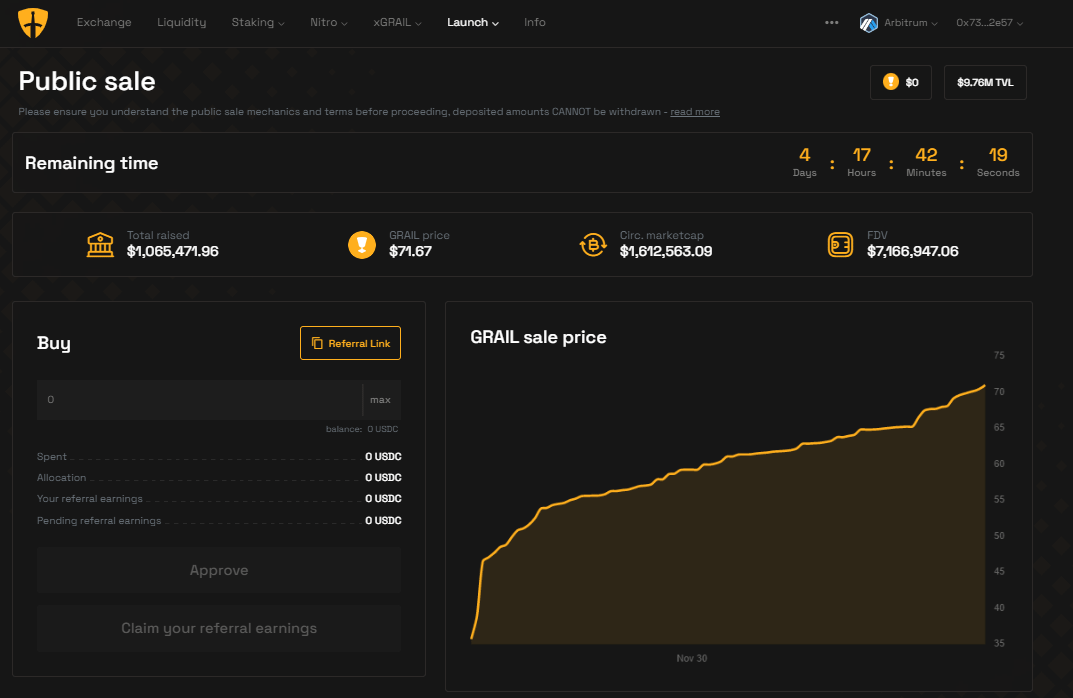Click the Arbitrum network icon
This screenshot has height=698, width=1073.
(868, 23)
